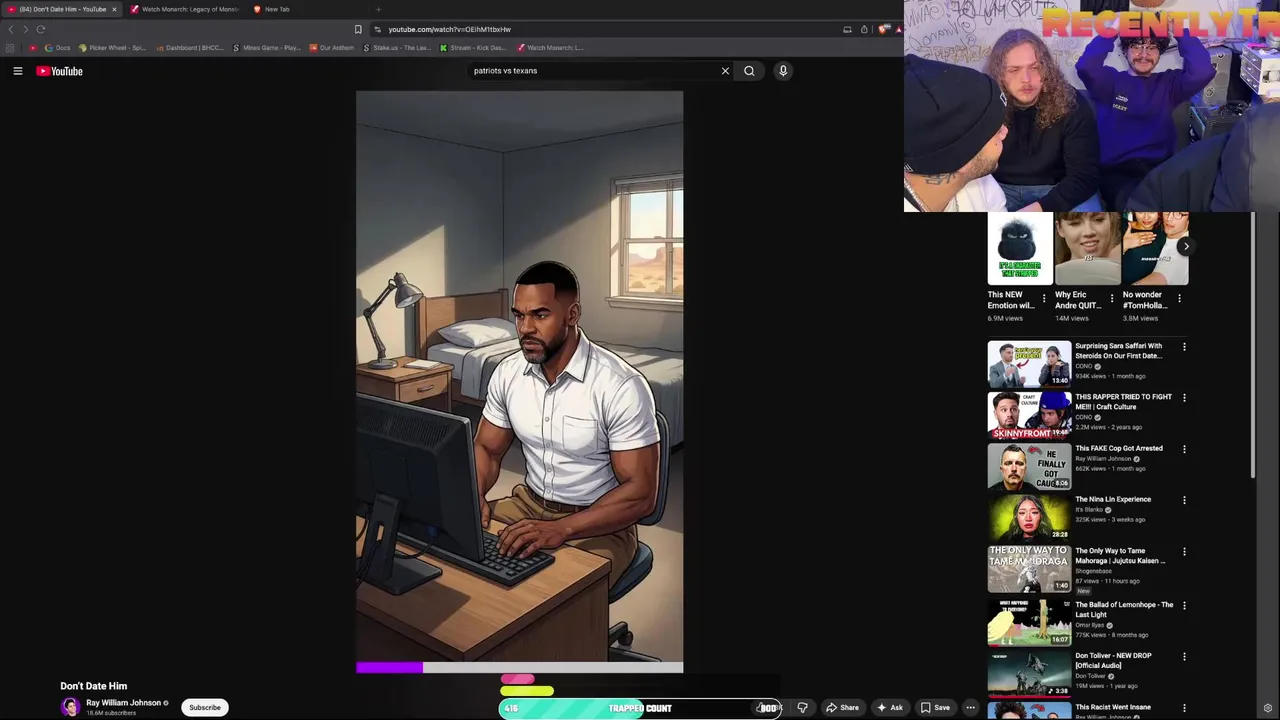Clear the search text with the X icon
This screenshot has width=1280, height=720.
(x=725, y=71)
